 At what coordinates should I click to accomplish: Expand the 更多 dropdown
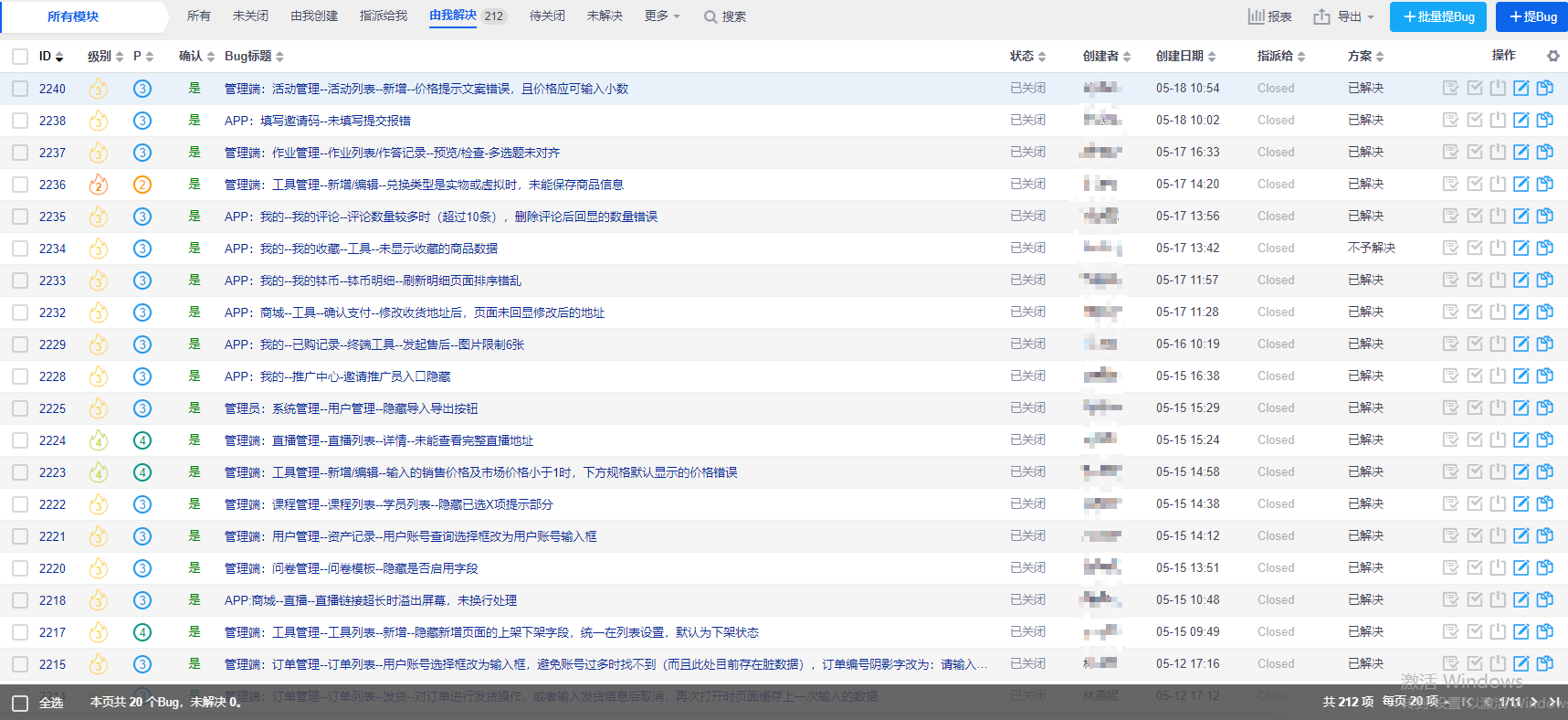662,16
